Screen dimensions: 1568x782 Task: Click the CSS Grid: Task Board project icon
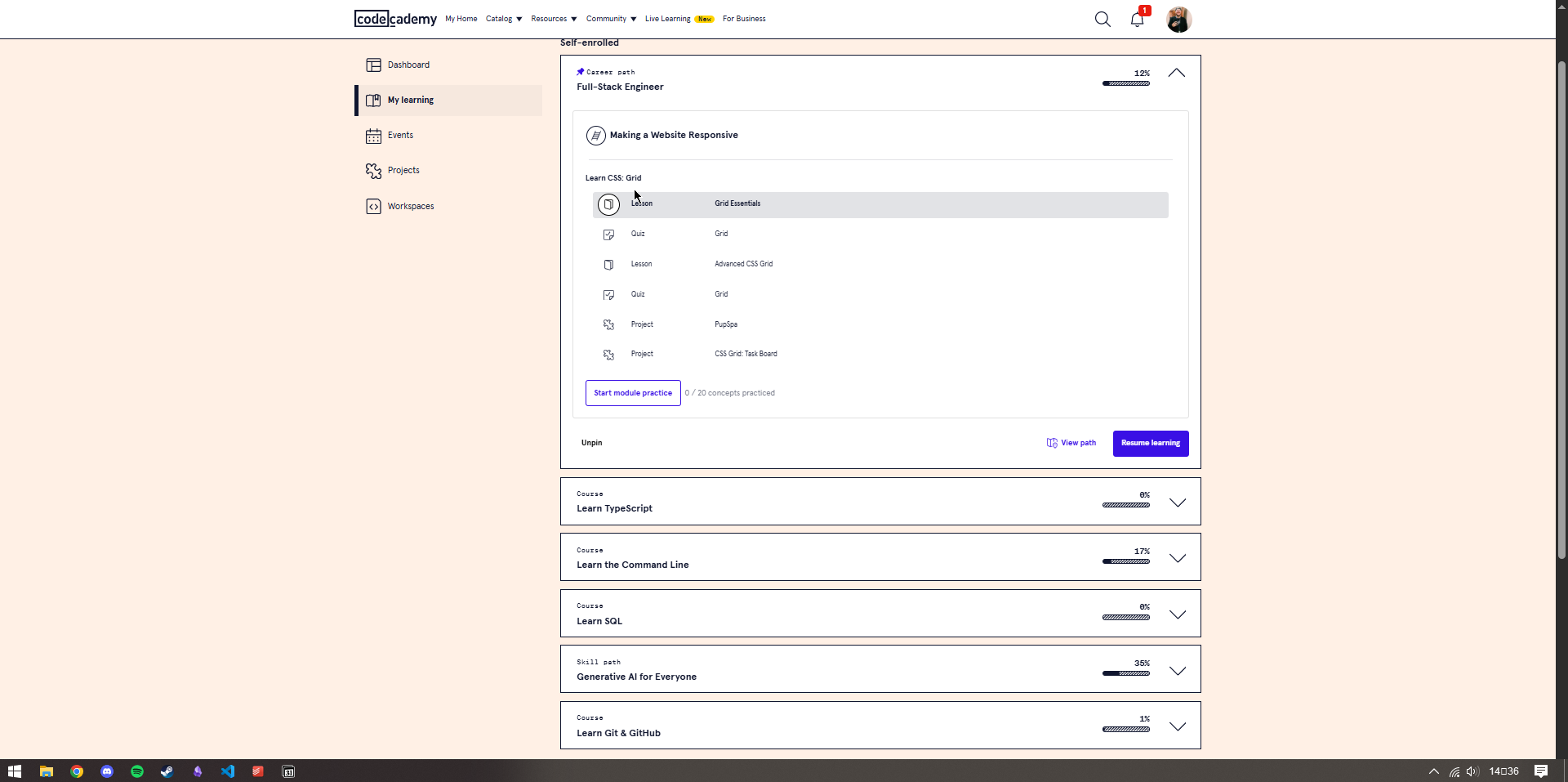click(x=608, y=355)
